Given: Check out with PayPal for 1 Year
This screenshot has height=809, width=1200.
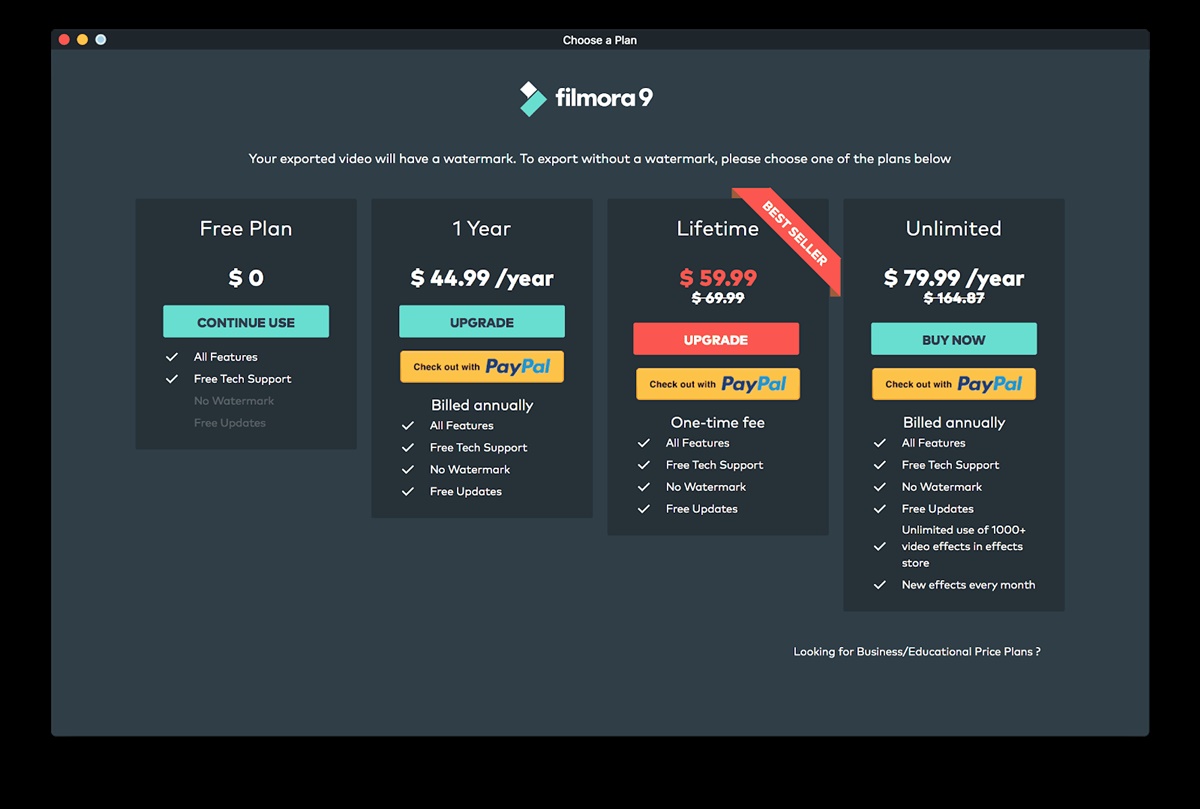Looking at the screenshot, I should (482, 367).
